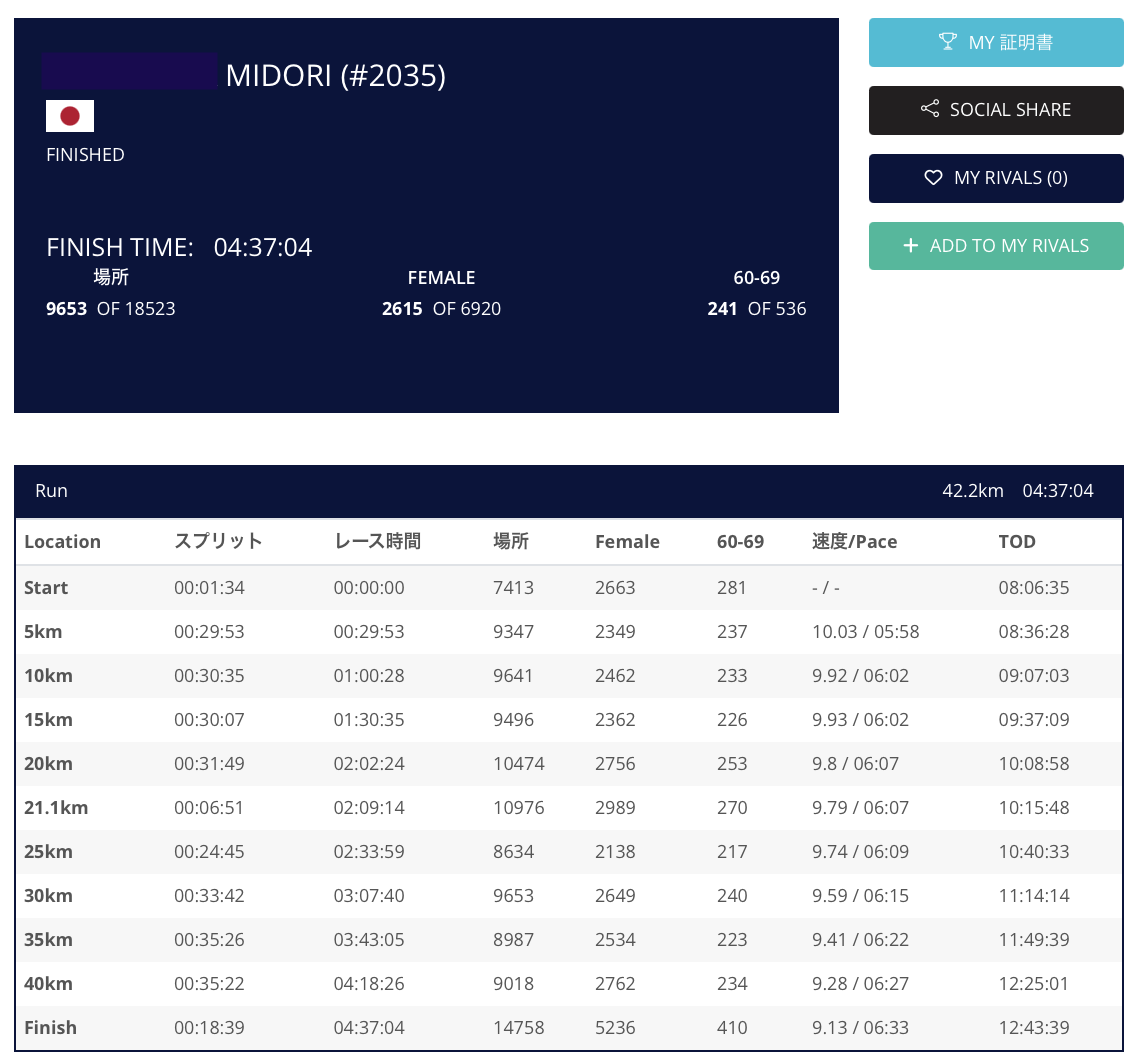Select the 5km row label
The height and width of the screenshot is (1064, 1138).
pos(43,632)
